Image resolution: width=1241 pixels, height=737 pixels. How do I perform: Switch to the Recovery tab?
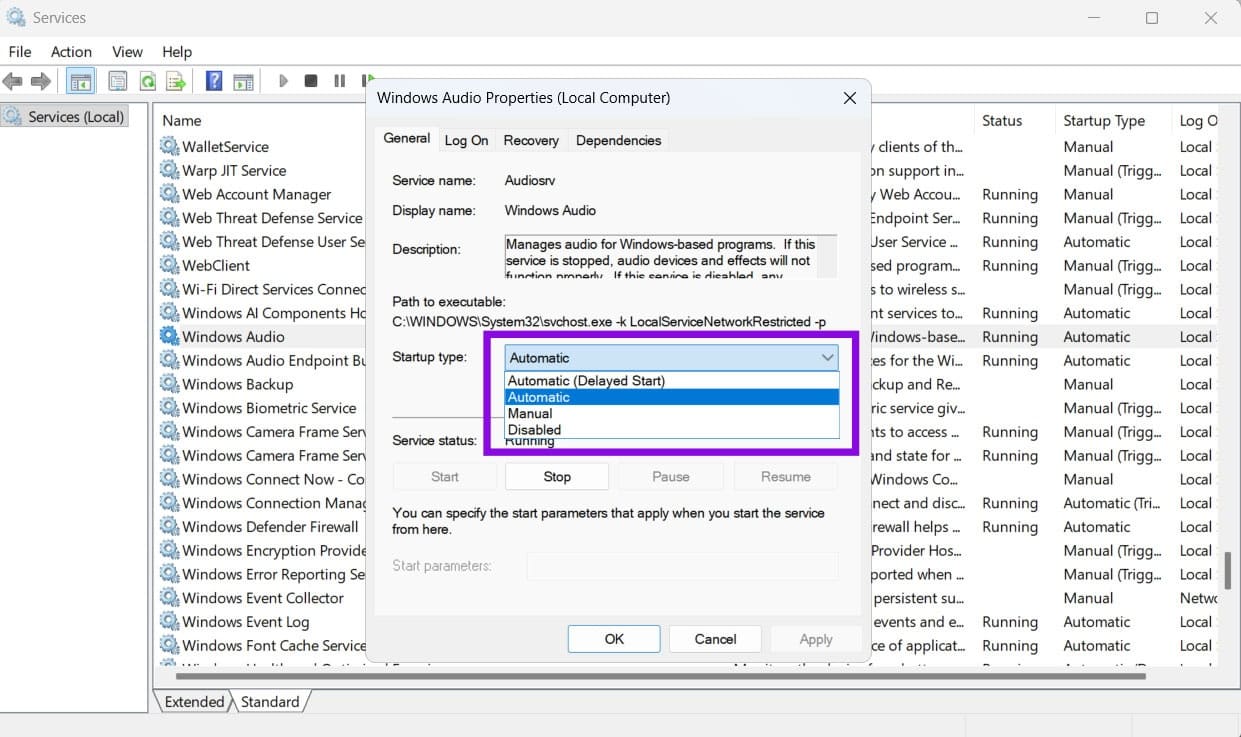click(531, 141)
